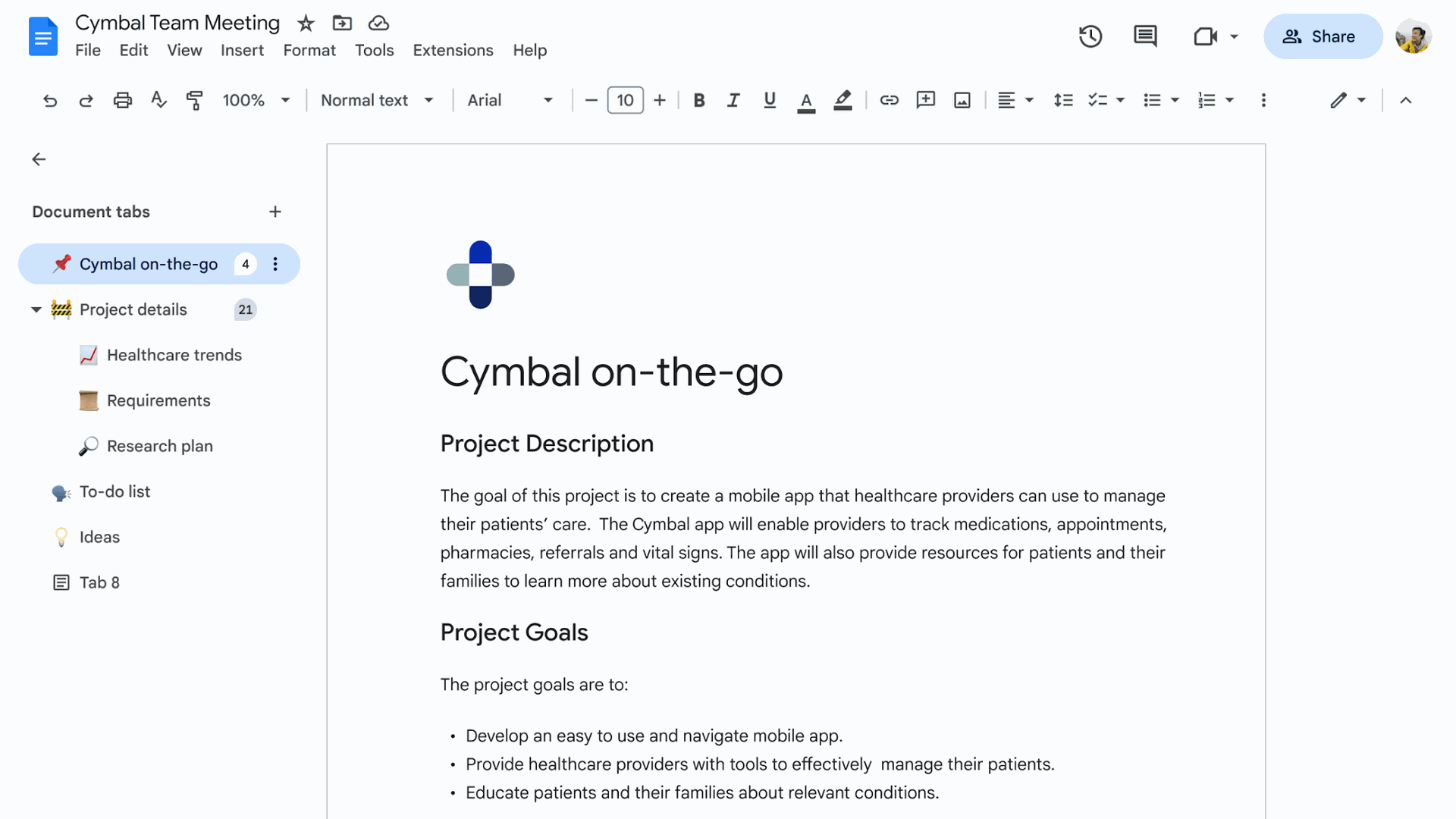The height and width of the screenshot is (819, 1456).
Task: Move document with the folder icon
Action: [342, 24]
